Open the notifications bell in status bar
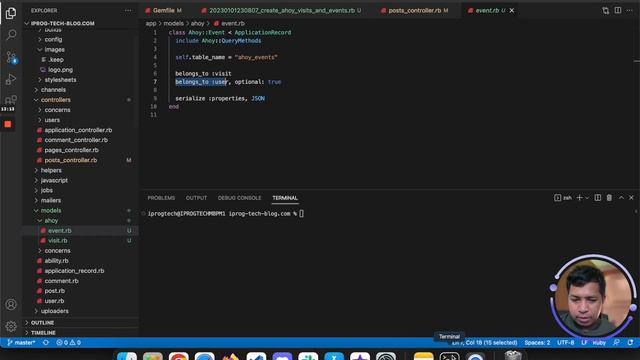Screen dimensions: 640x360 pyautogui.click(x=630, y=342)
